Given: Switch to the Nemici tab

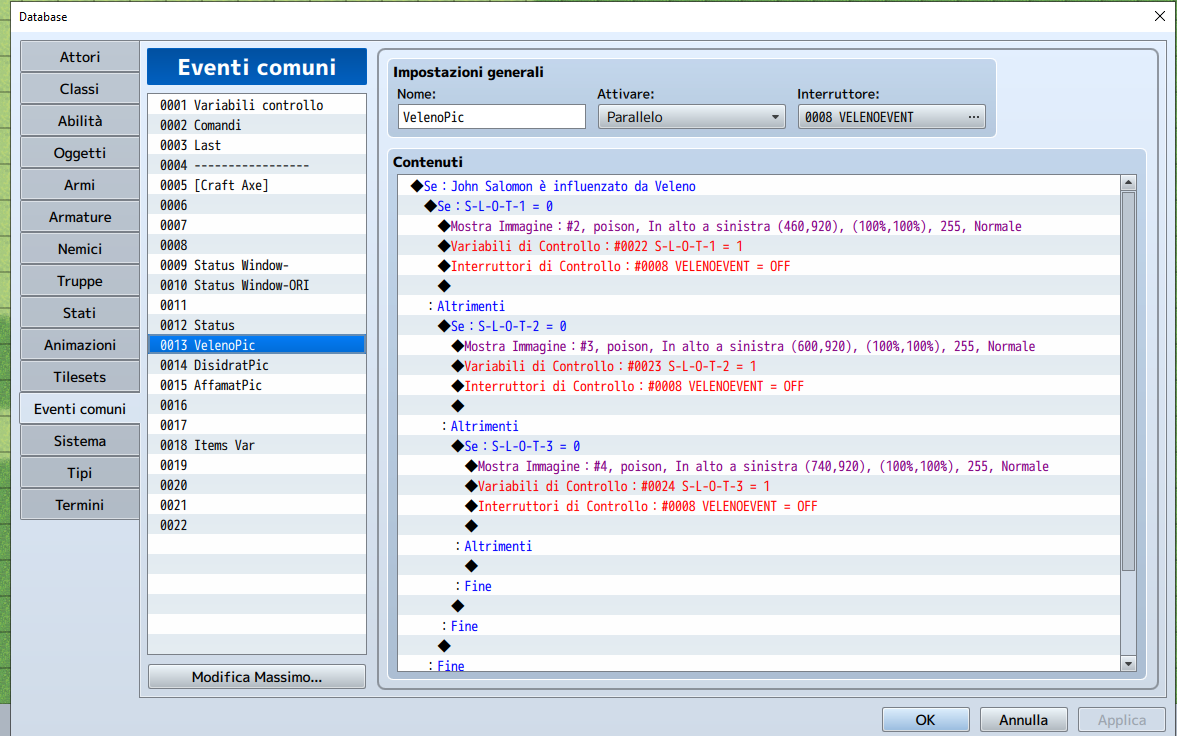Looking at the screenshot, I should pyautogui.click(x=80, y=249).
